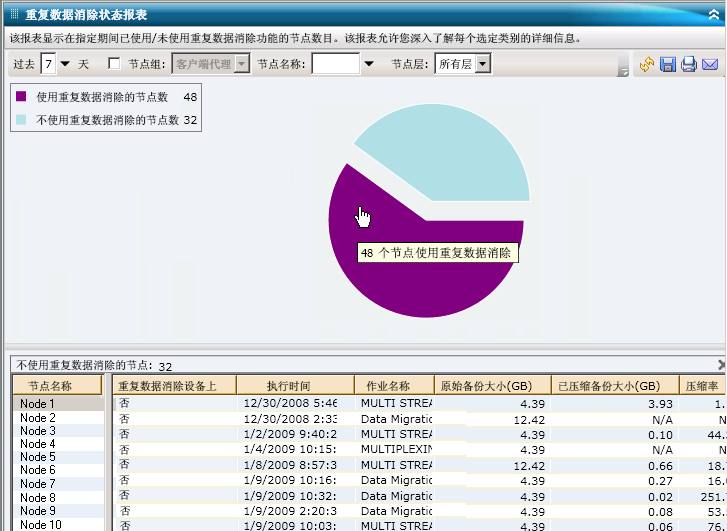Viewport: 727px width, 531px height.
Task: Click the toolbar resize grip icon
Action: tap(623, 71)
